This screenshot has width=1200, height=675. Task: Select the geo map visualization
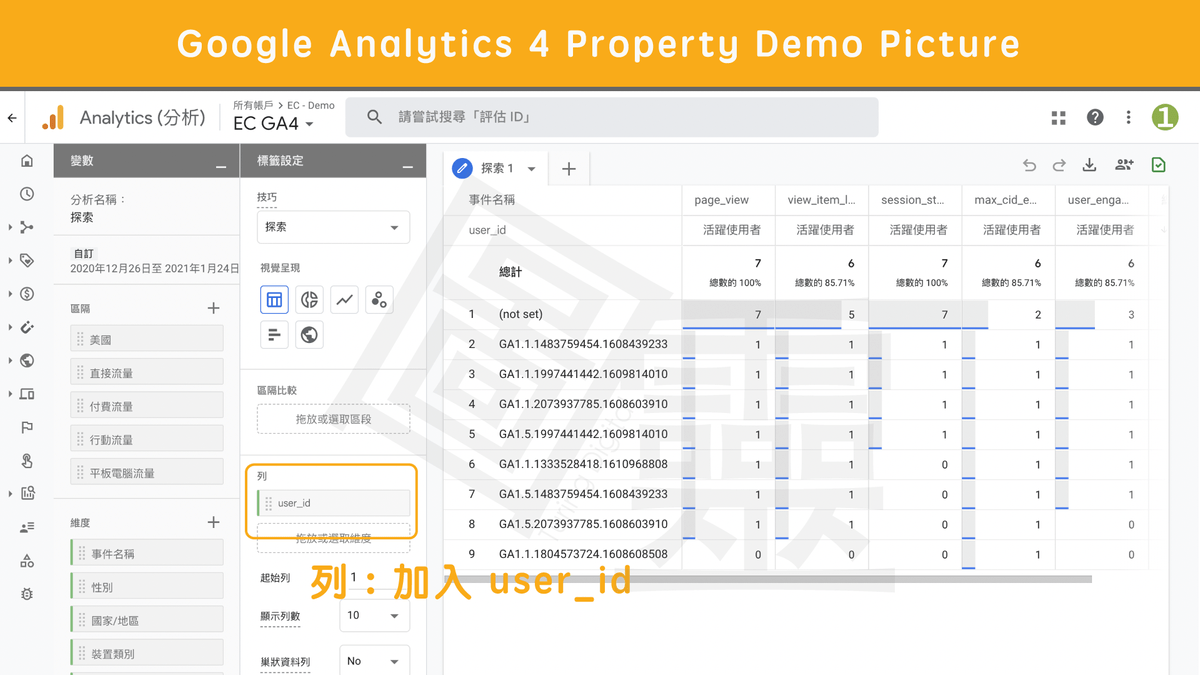coord(309,334)
